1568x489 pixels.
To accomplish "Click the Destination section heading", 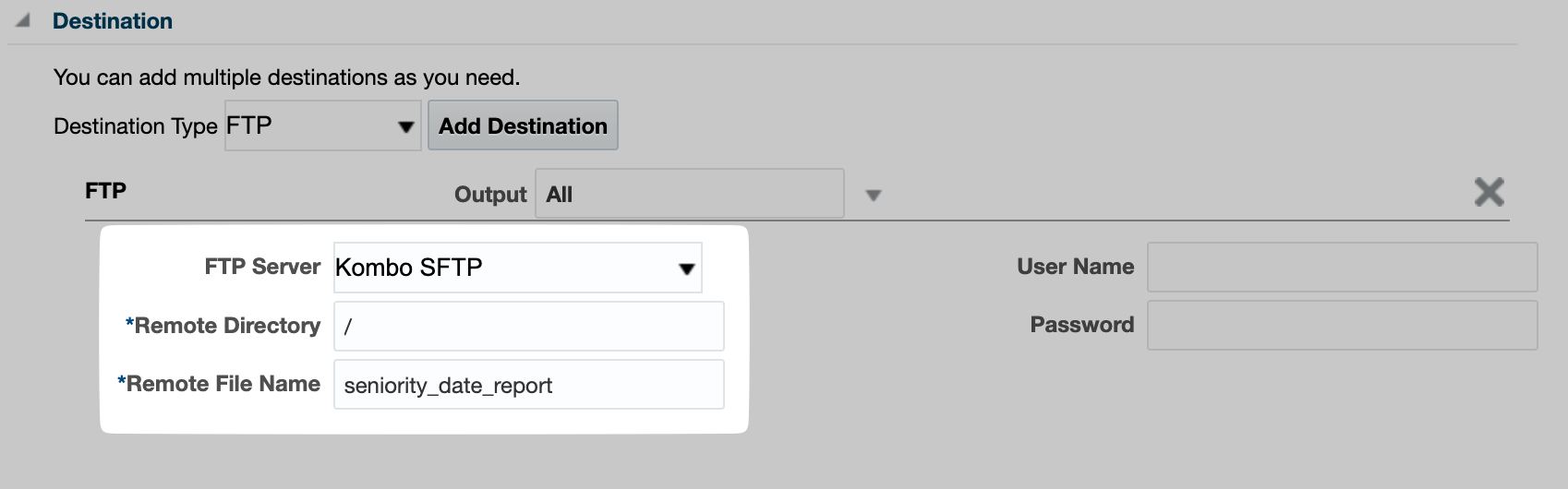I will [x=113, y=21].
